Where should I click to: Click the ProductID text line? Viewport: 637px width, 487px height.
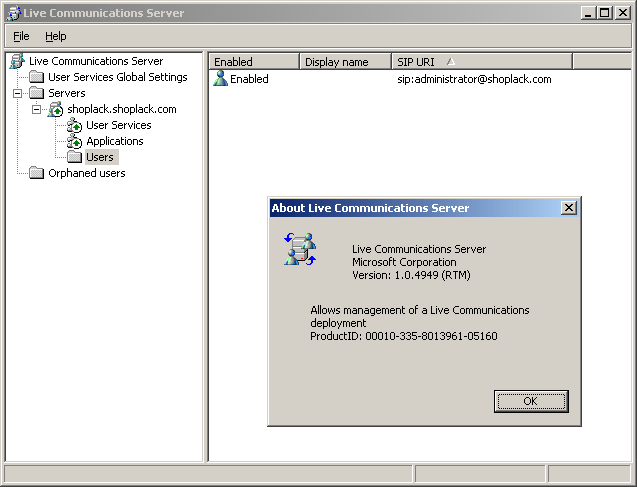pyautogui.click(x=403, y=336)
